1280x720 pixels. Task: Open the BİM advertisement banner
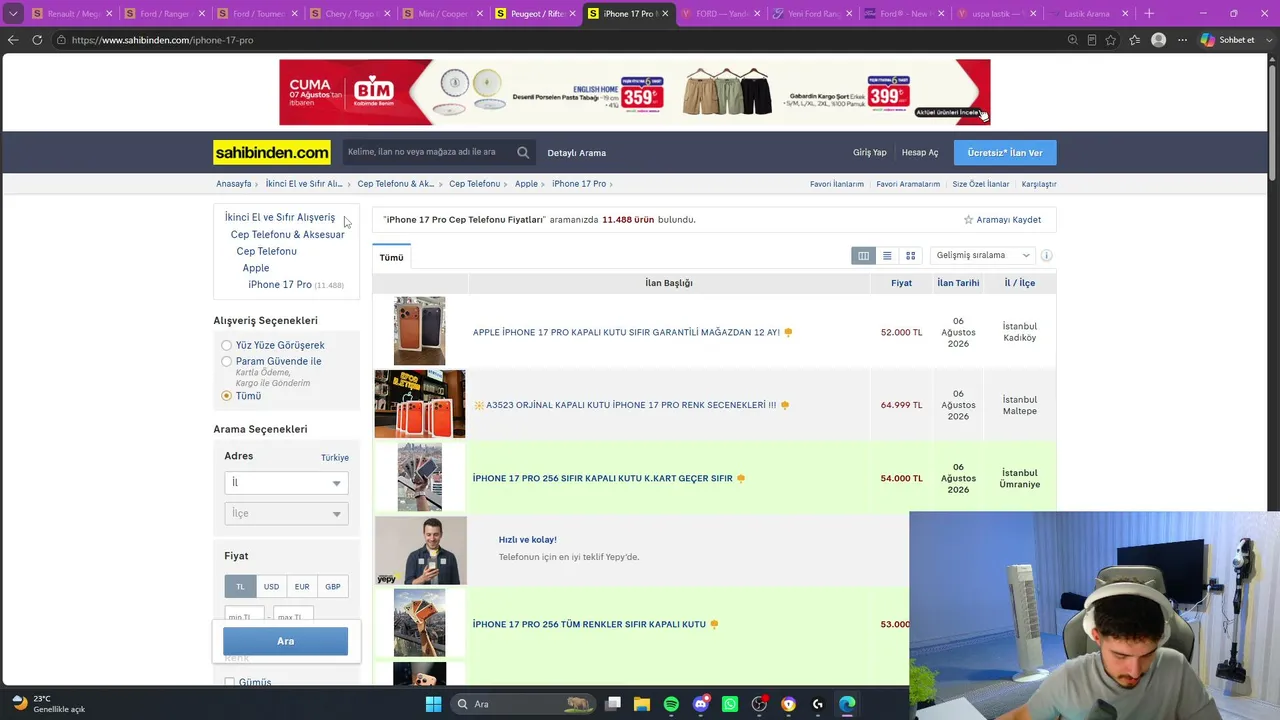tap(635, 92)
